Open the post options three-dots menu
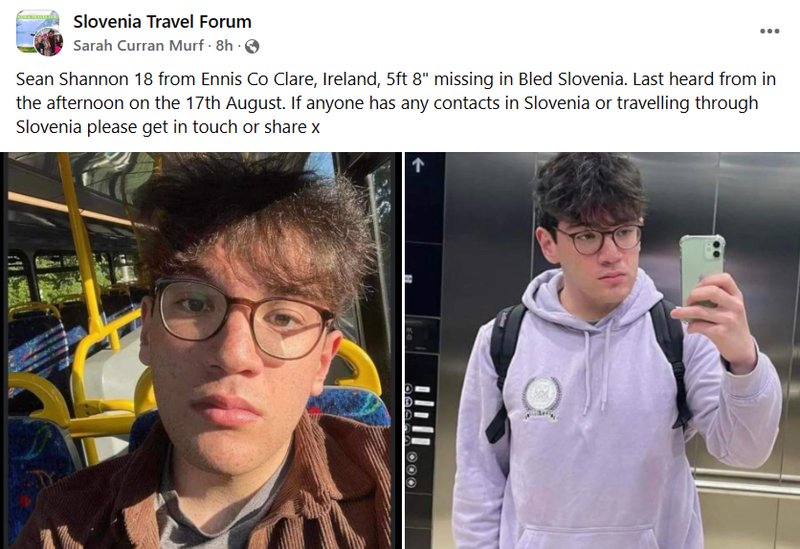 [769, 31]
